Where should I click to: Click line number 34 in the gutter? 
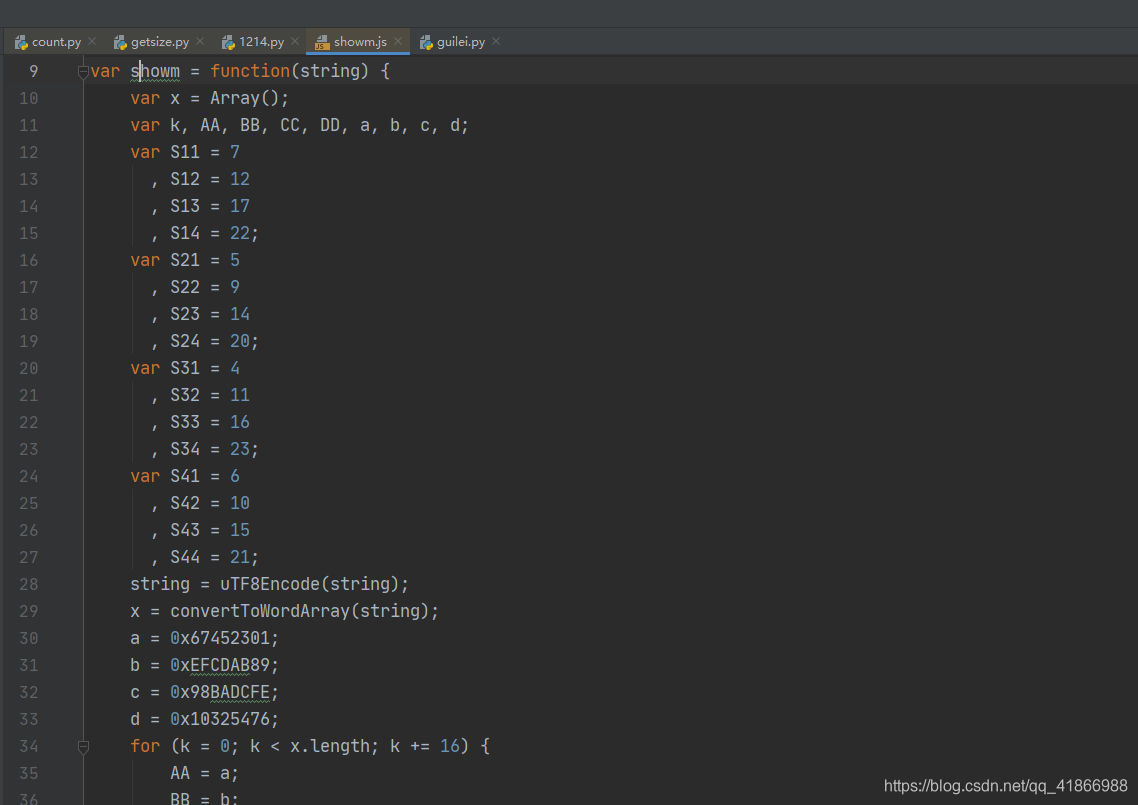pyautogui.click(x=28, y=746)
